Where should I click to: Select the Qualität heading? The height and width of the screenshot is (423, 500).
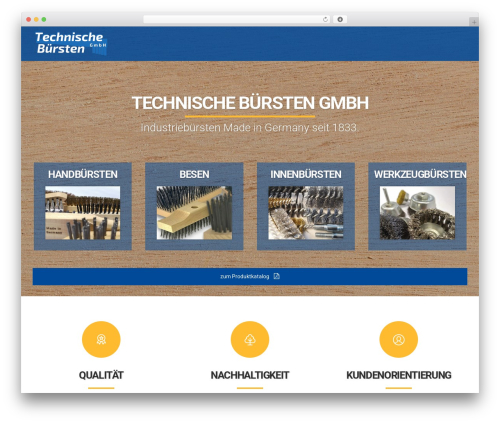coord(101,375)
